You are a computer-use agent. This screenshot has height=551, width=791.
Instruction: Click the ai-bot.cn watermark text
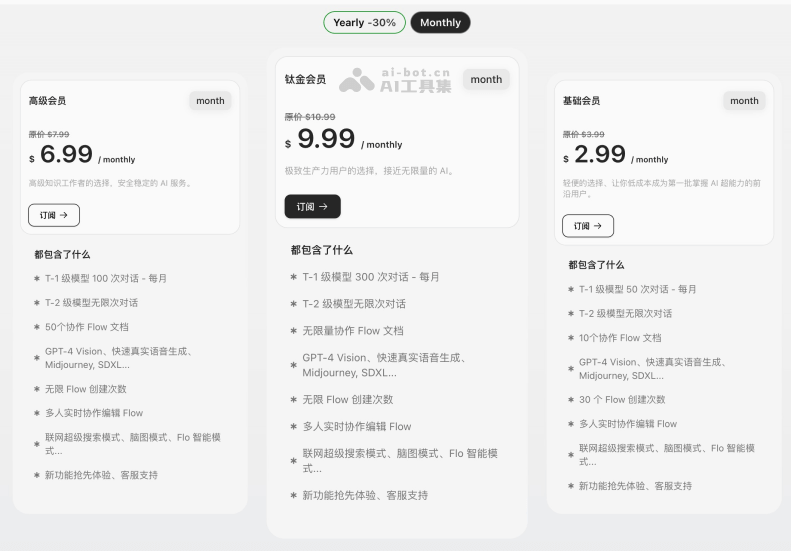click(415, 74)
